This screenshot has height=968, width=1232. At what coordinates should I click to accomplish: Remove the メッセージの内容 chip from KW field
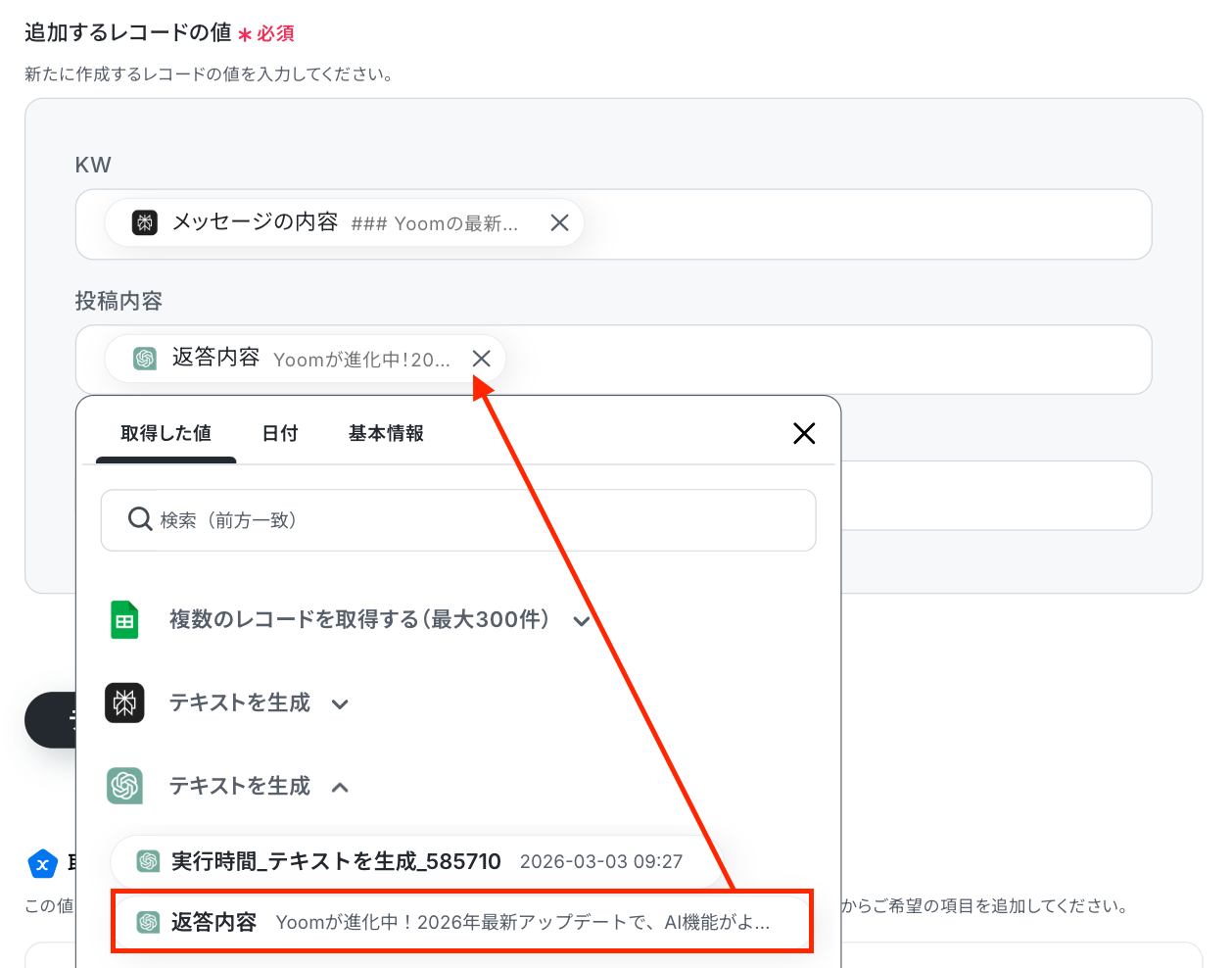pos(559,222)
